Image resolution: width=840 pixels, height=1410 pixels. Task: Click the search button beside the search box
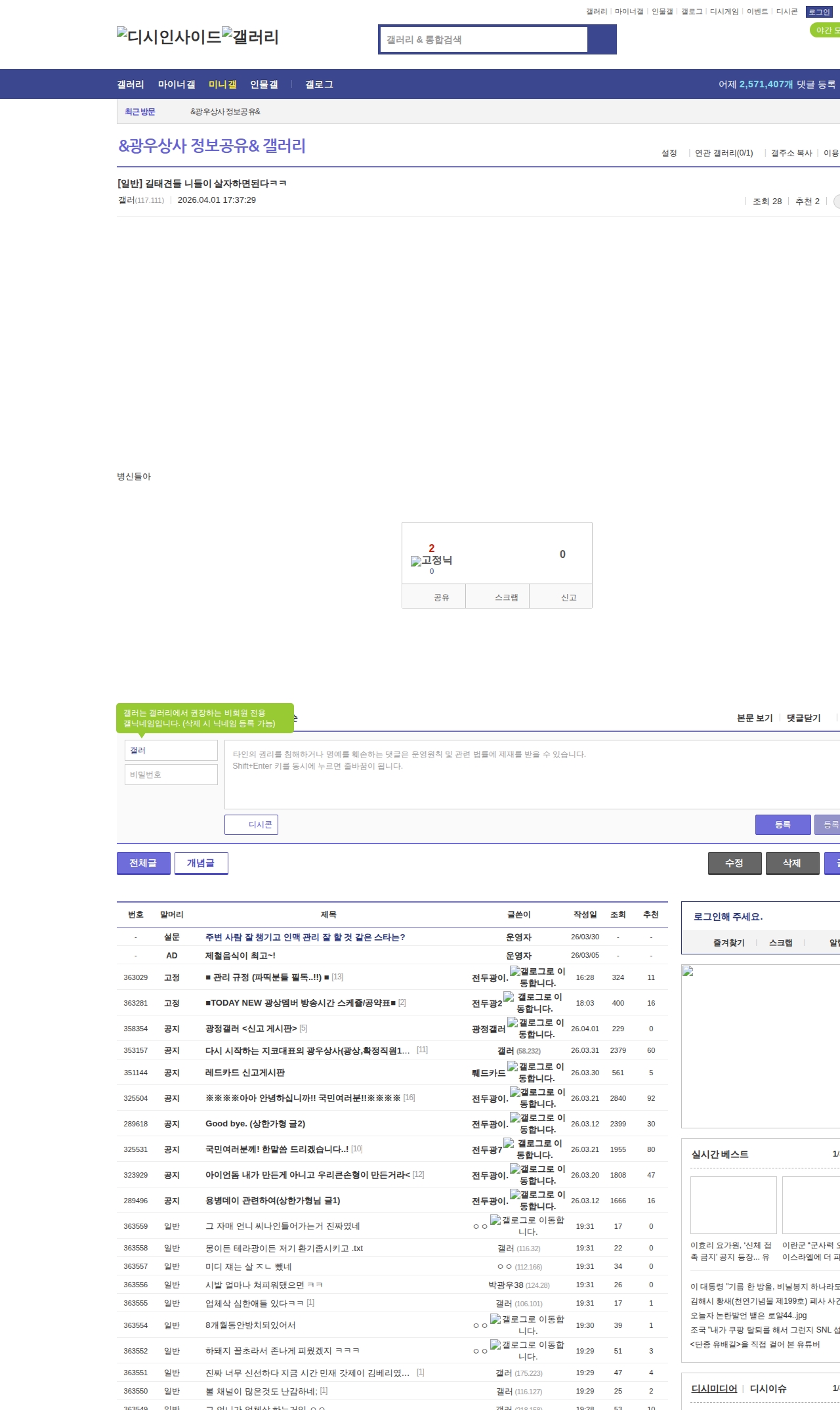[602, 39]
